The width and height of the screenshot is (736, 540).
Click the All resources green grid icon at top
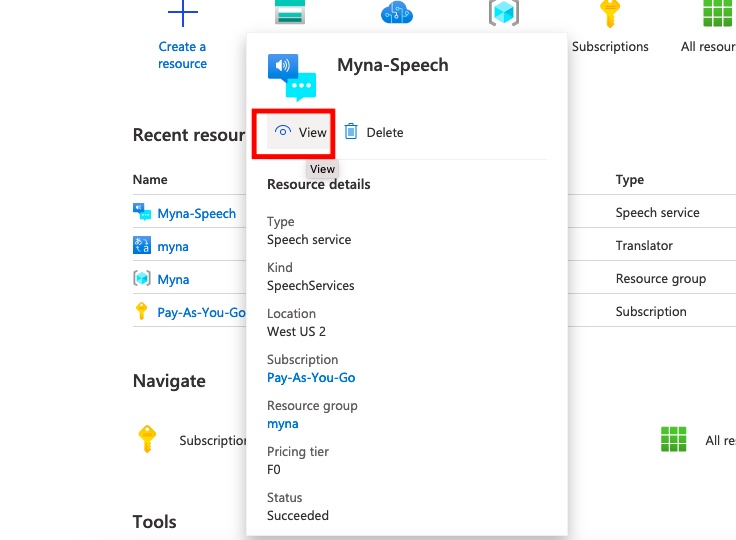coord(718,13)
